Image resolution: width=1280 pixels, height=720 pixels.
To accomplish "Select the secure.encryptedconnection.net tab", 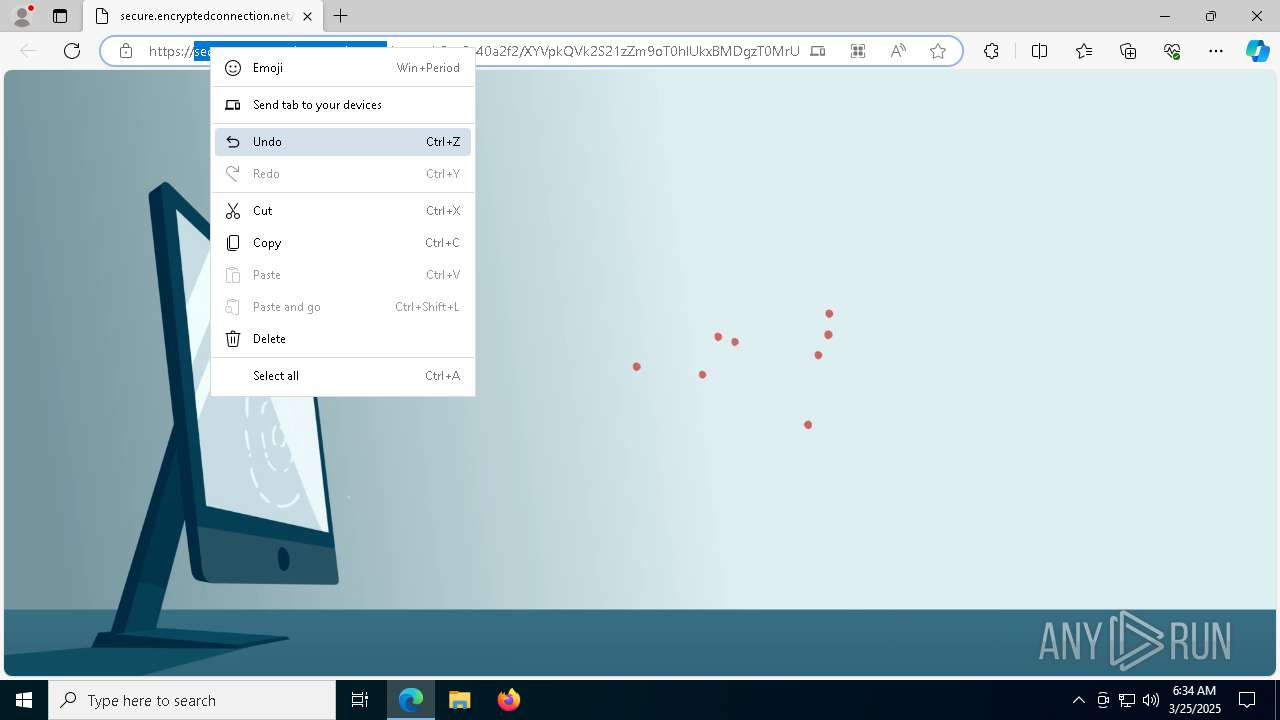I will coord(203,16).
